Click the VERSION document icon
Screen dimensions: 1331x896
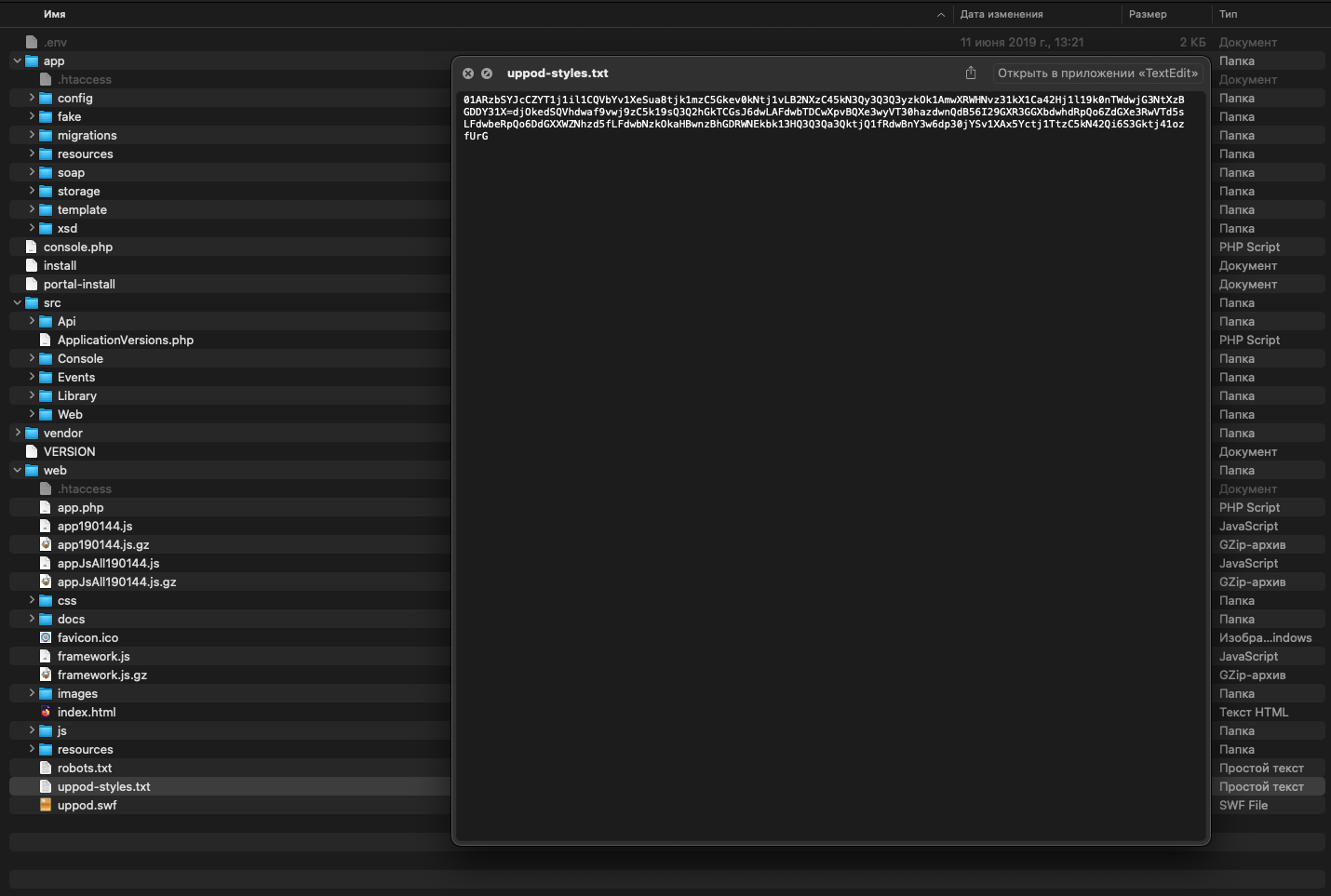pyautogui.click(x=32, y=451)
